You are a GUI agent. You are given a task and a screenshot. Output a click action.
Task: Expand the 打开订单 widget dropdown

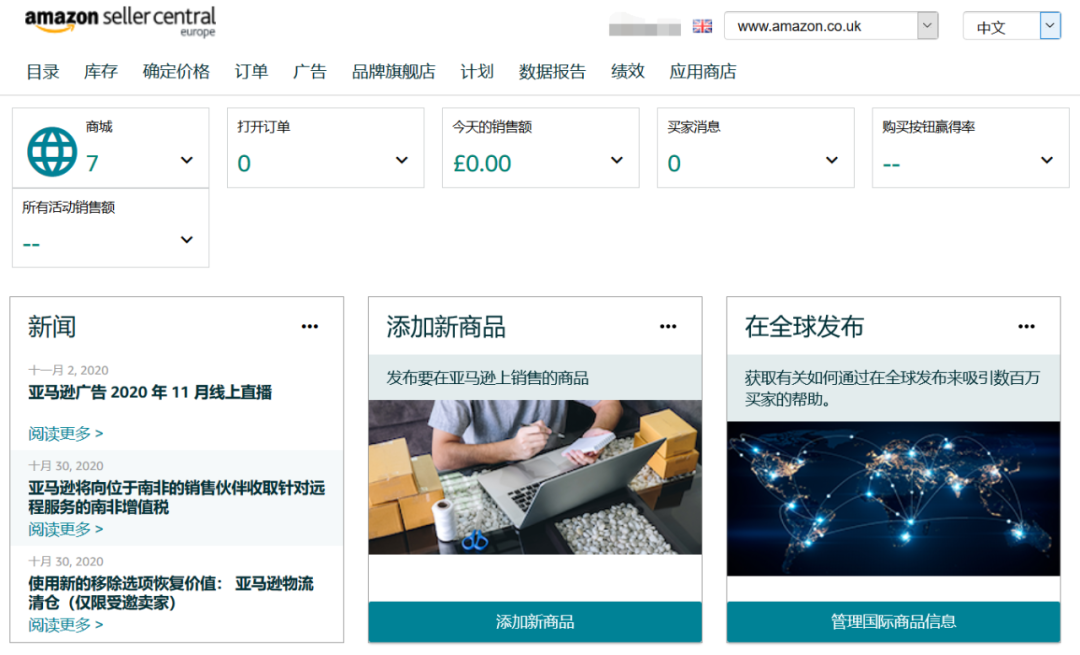[401, 160]
